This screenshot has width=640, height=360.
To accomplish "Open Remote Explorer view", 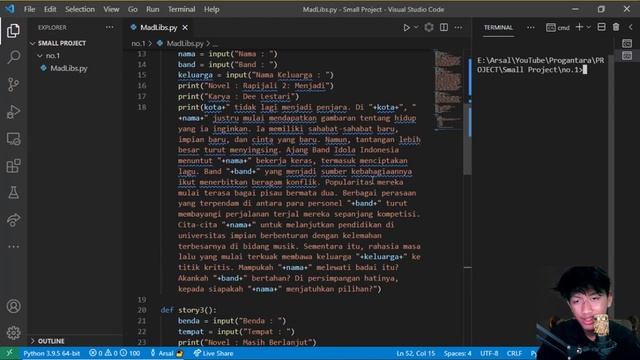I will click(13, 139).
